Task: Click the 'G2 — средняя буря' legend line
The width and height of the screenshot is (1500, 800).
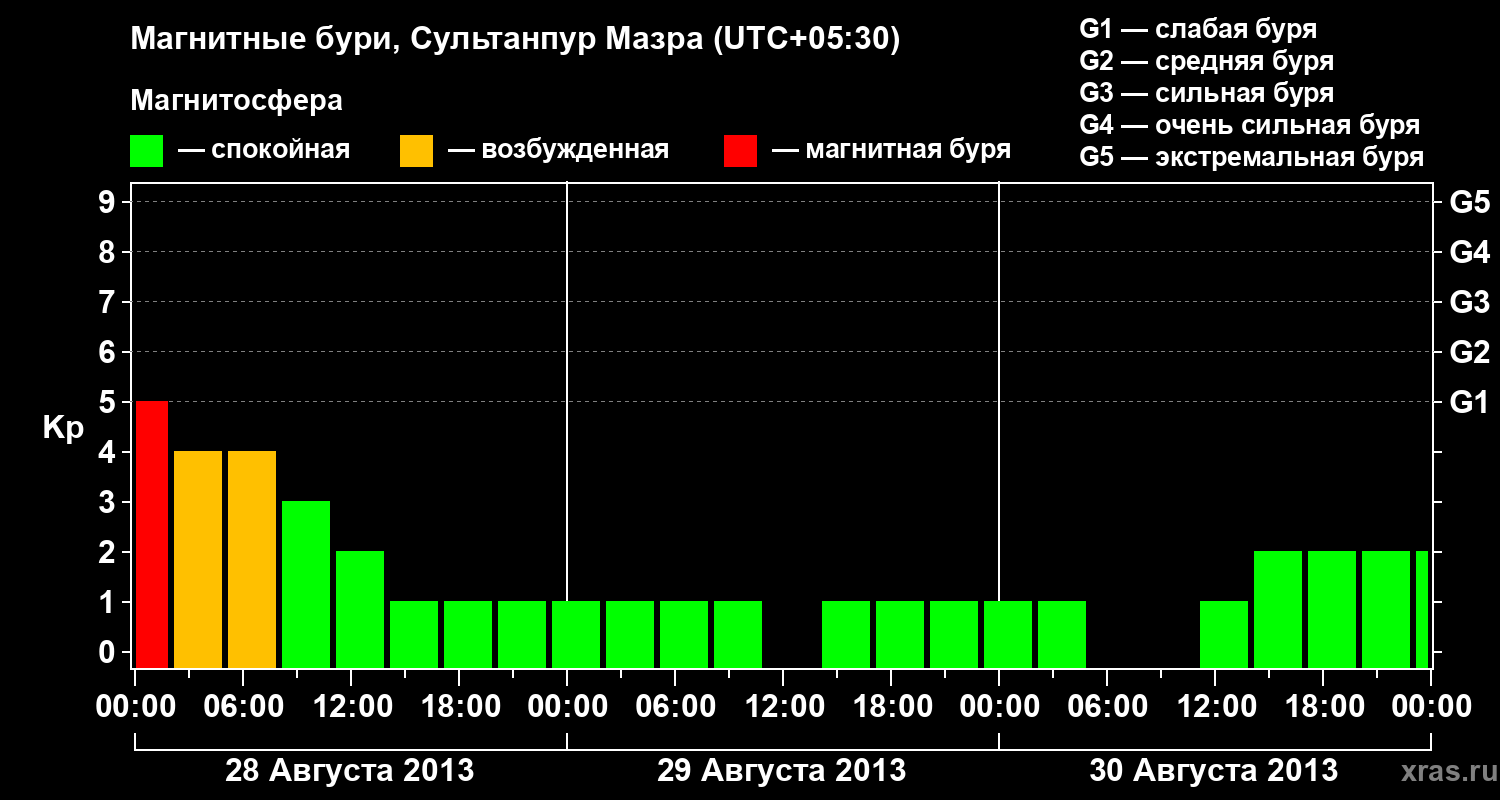Action: click(x=1207, y=61)
